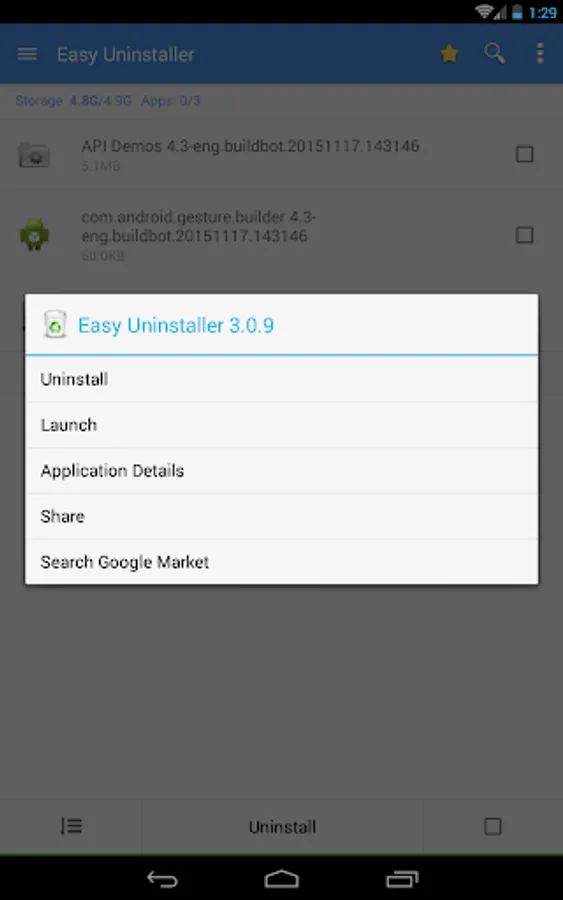The width and height of the screenshot is (563, 900).
Task: Tap the API Demos folder icon
Action: pos(34,154)
